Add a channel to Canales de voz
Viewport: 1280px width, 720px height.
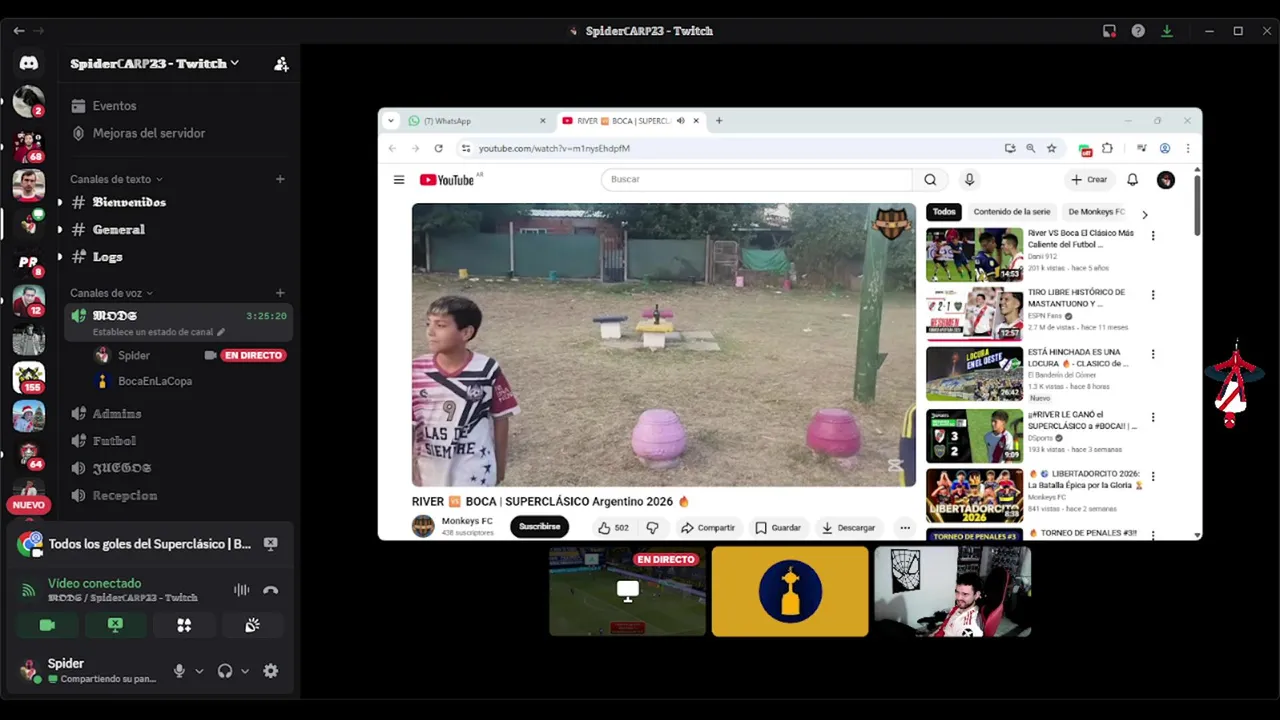coord(280,293)
